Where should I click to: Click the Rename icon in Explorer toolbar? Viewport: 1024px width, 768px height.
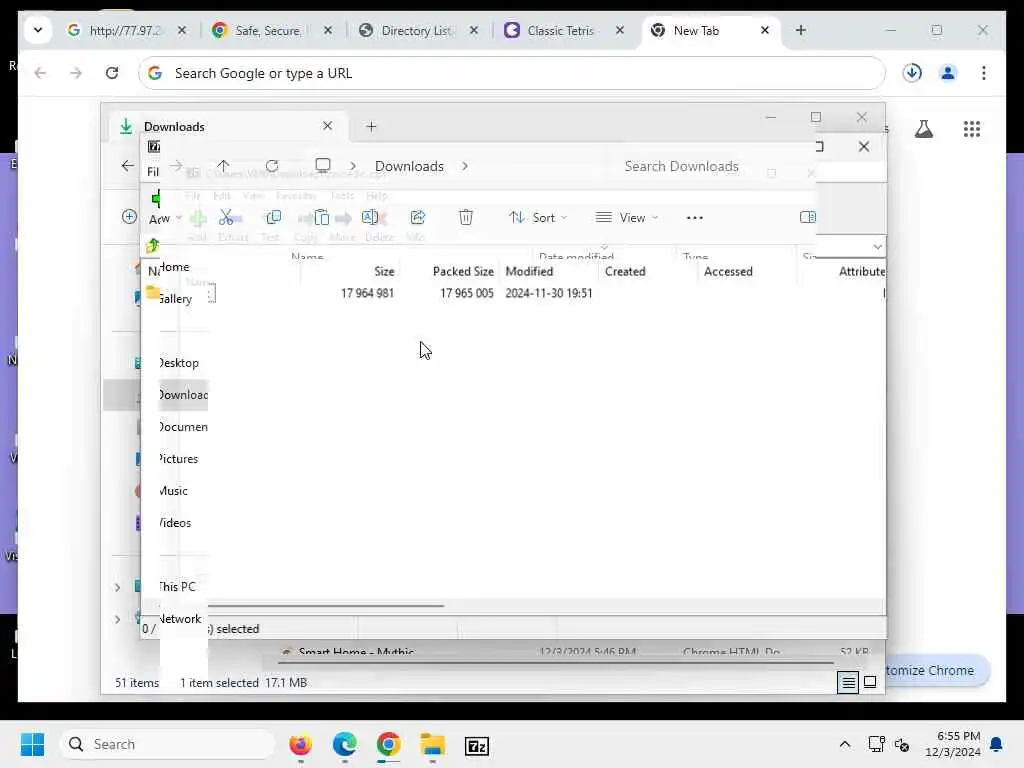tap(370, 217)
